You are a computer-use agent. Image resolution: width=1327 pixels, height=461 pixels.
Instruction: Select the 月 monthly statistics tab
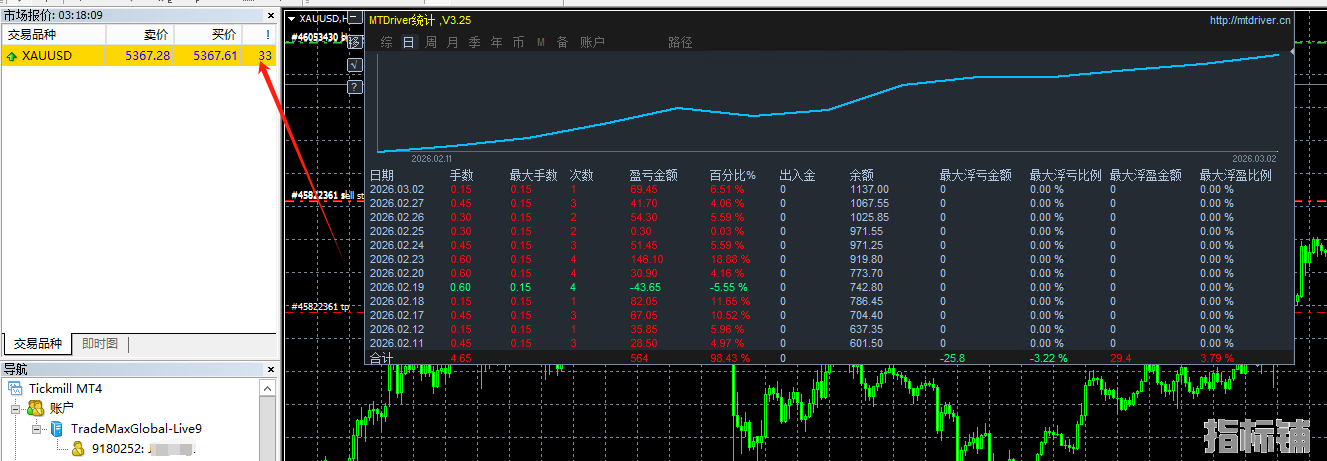click(453, 42)
